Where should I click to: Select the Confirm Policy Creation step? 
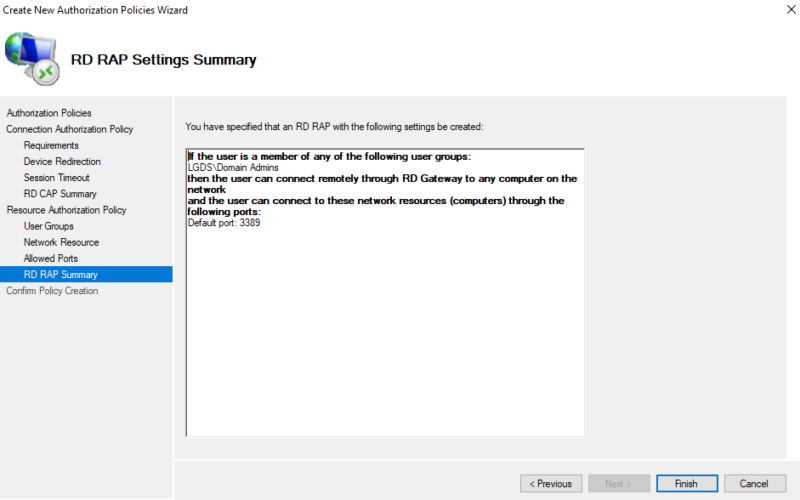52,291
